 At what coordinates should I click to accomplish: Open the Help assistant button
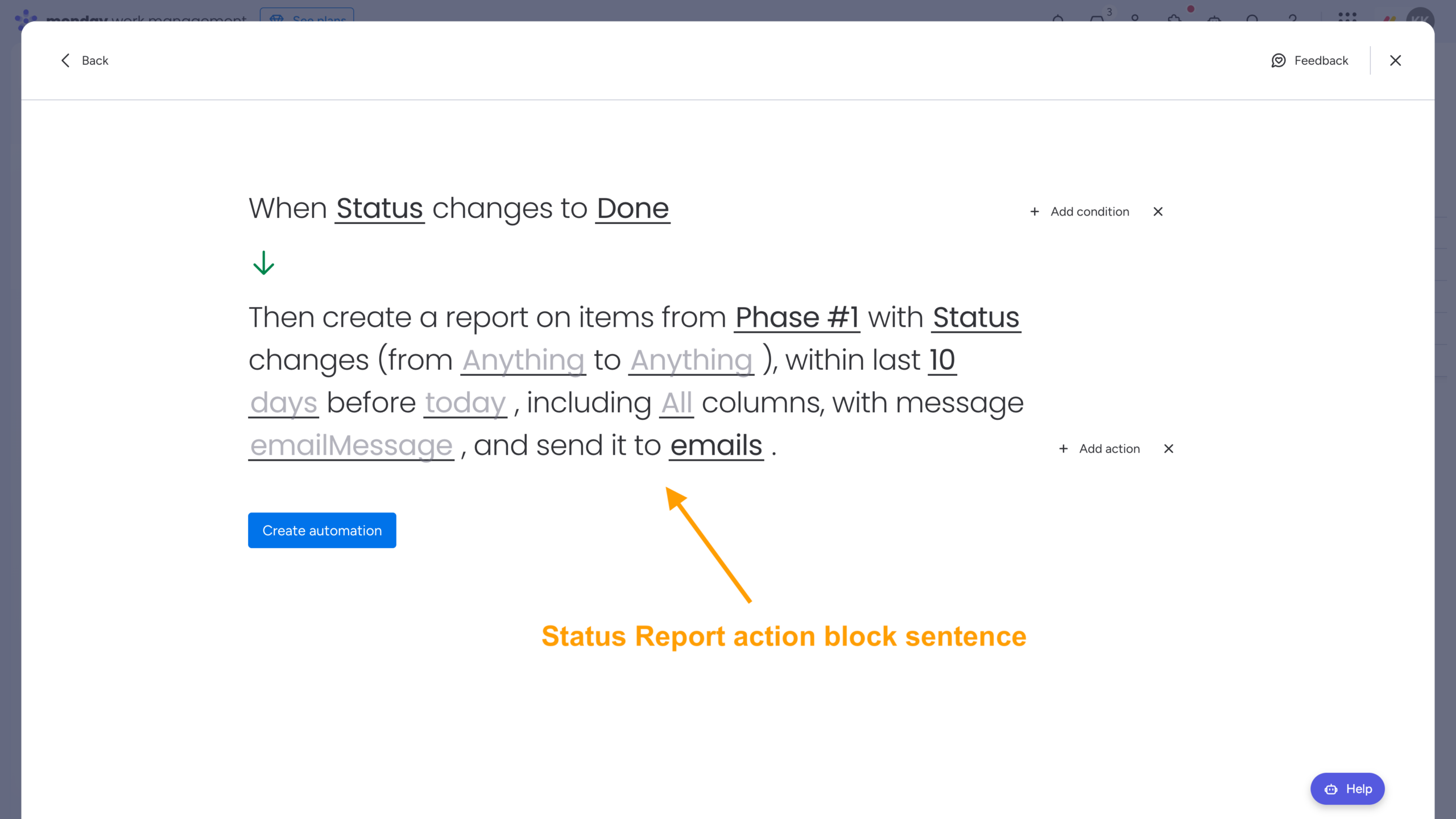pyautogui.click(x=1347, y=789)
